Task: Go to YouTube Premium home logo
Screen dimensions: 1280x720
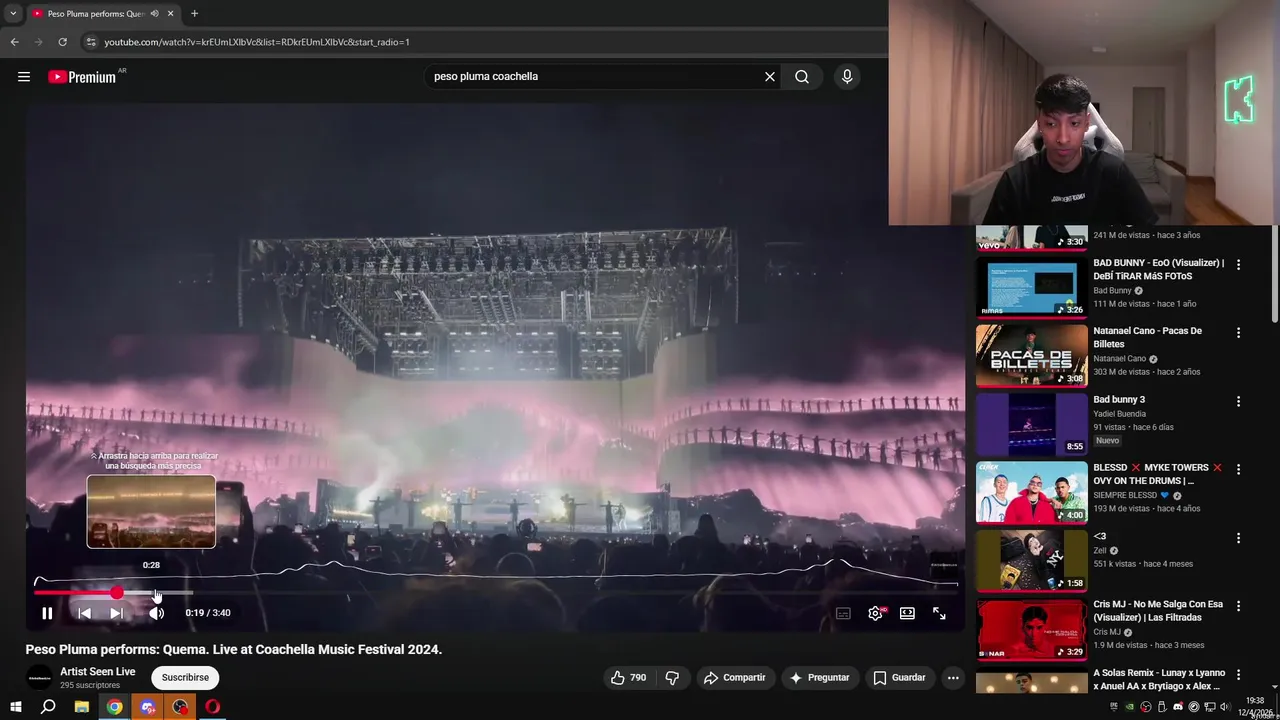Action: pyautogui.click(x=82, y=77)
